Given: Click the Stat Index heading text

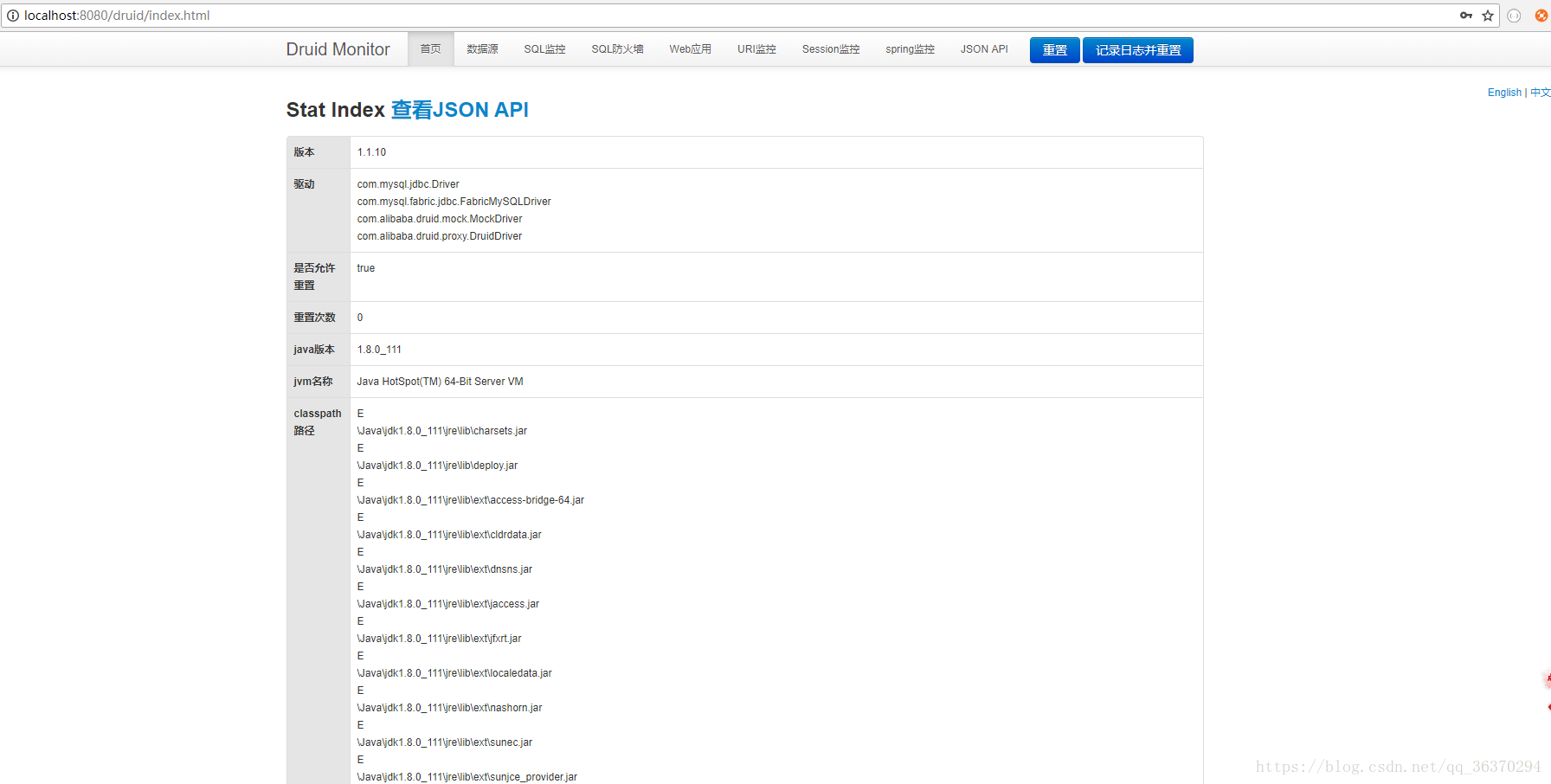Looking at the screenshot, I should click(x=336, y=110).
